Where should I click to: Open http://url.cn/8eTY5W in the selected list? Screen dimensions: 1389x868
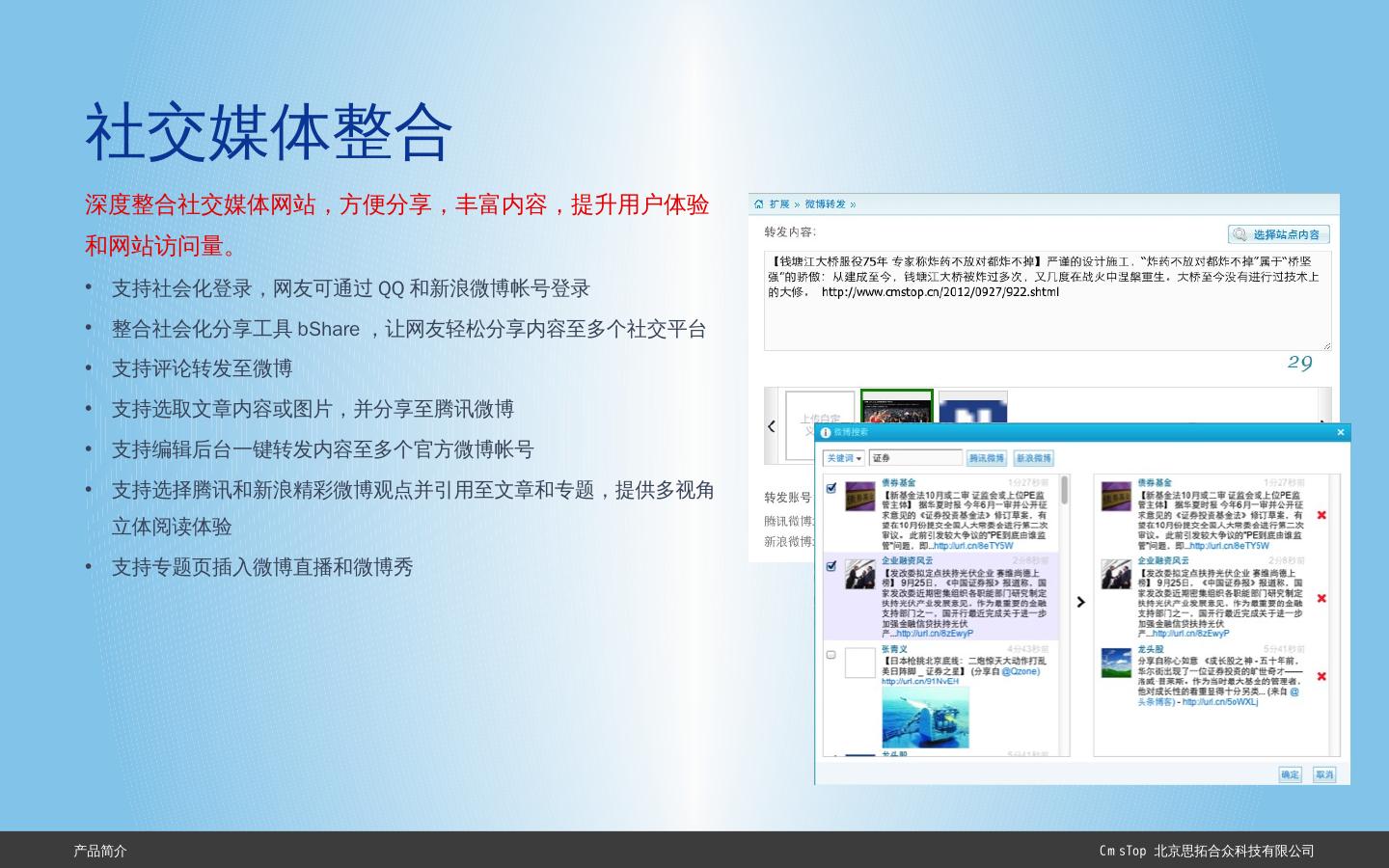(x=1231, y=546)
